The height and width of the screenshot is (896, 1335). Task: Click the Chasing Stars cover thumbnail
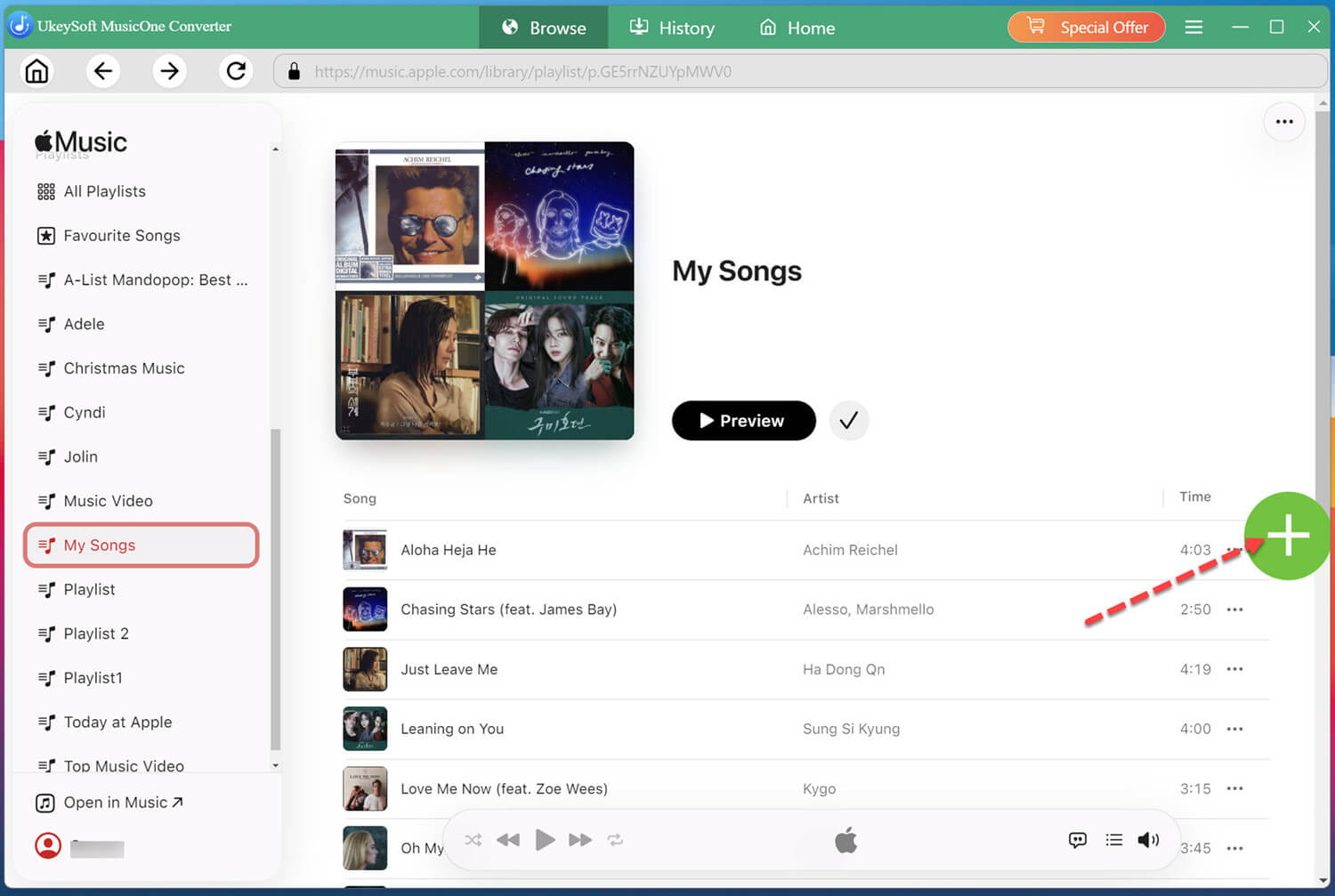point(365,609)
